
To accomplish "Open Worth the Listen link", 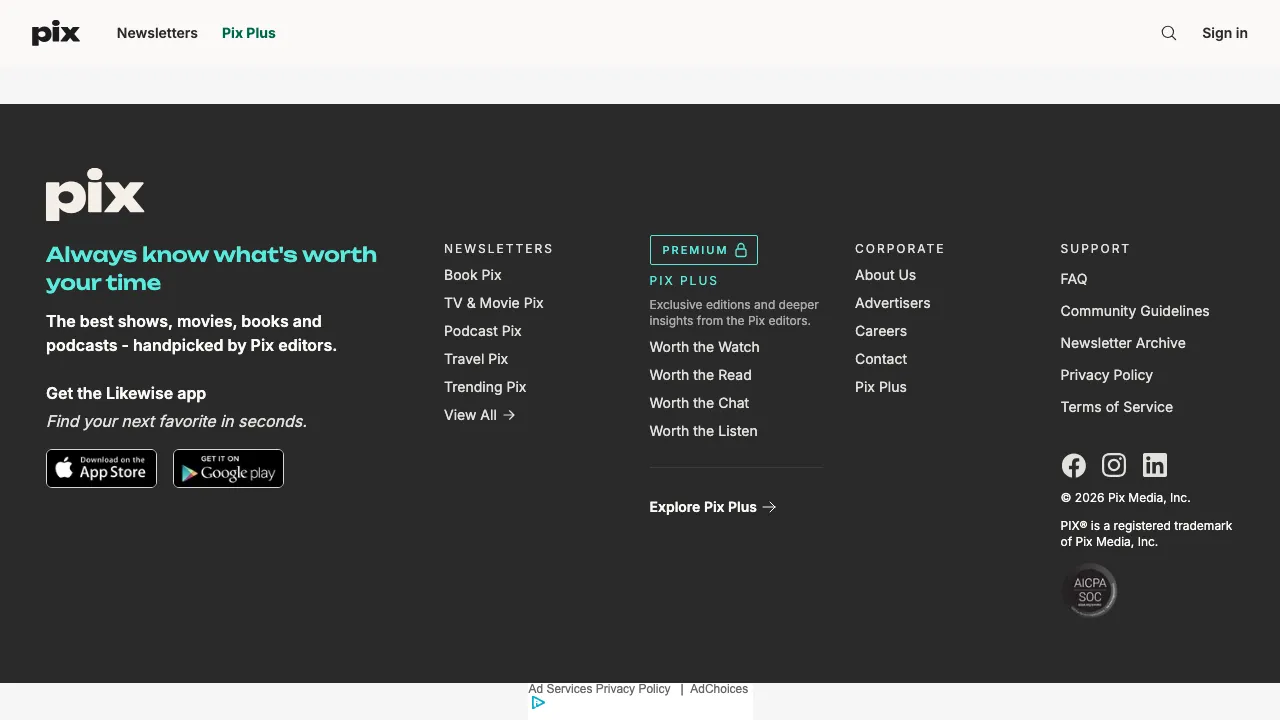I will [703, 431].
